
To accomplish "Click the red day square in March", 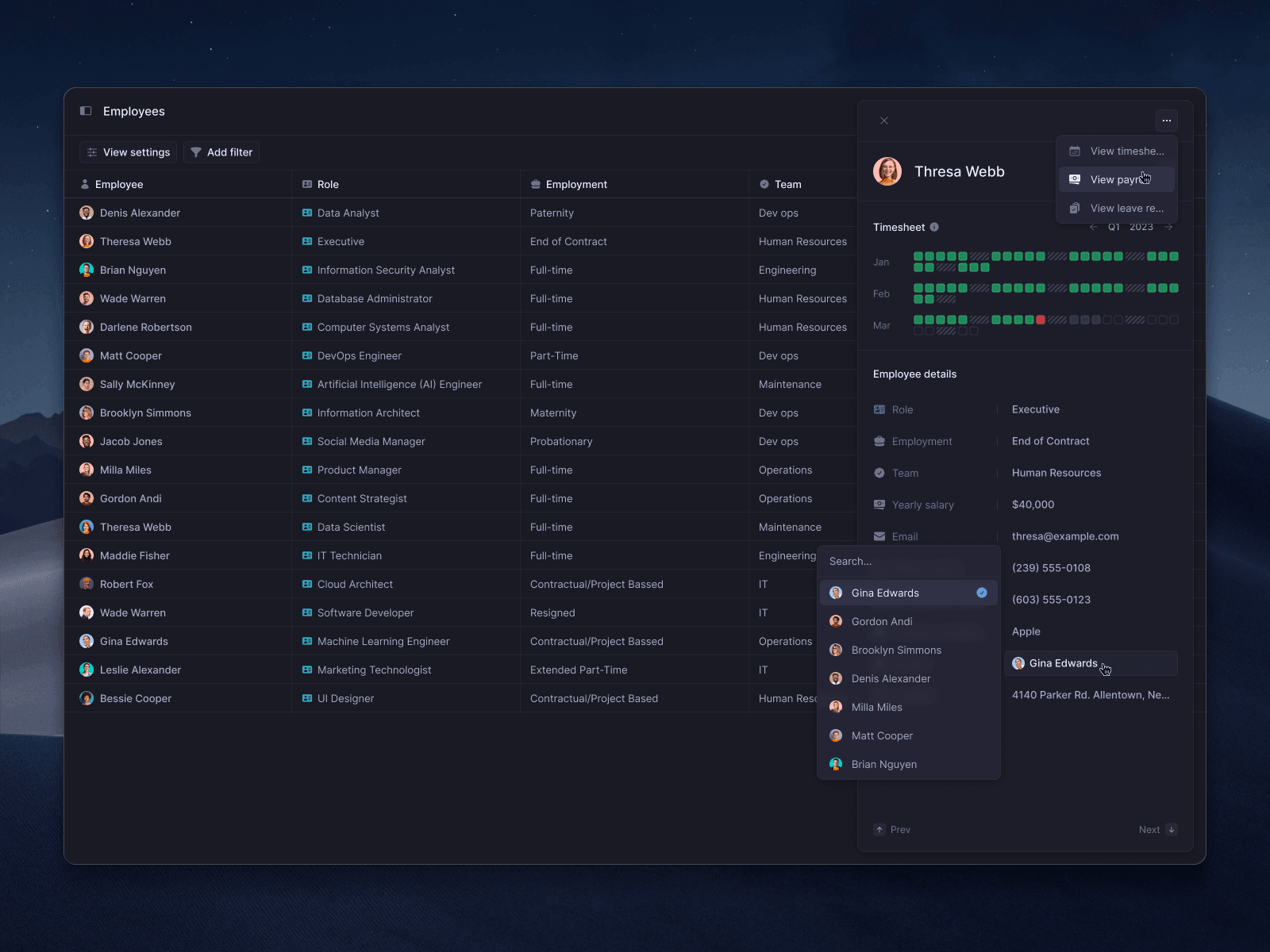I will pos(1041,320).
